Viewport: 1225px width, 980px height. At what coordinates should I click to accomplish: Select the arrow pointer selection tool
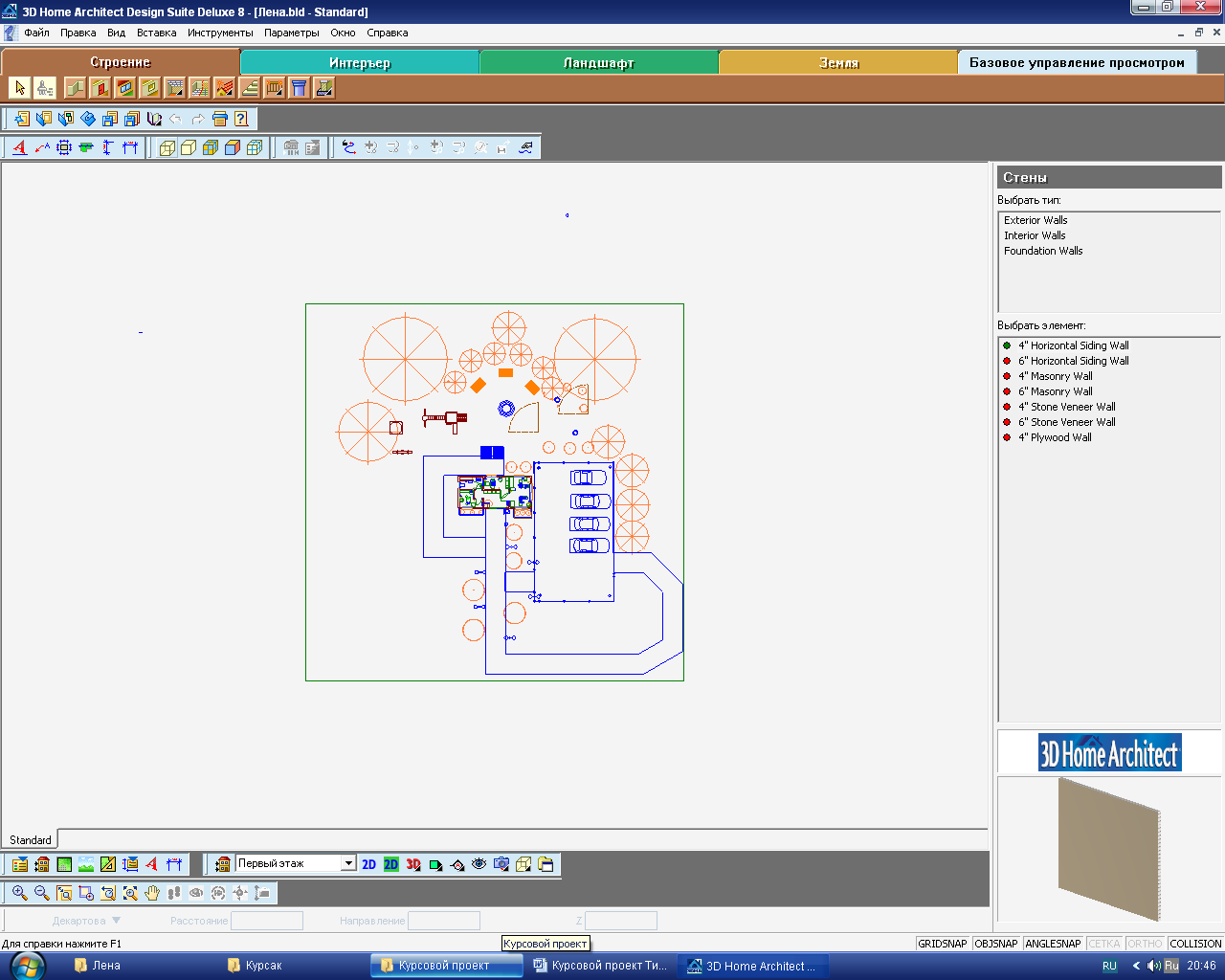(x=20, y=89)
